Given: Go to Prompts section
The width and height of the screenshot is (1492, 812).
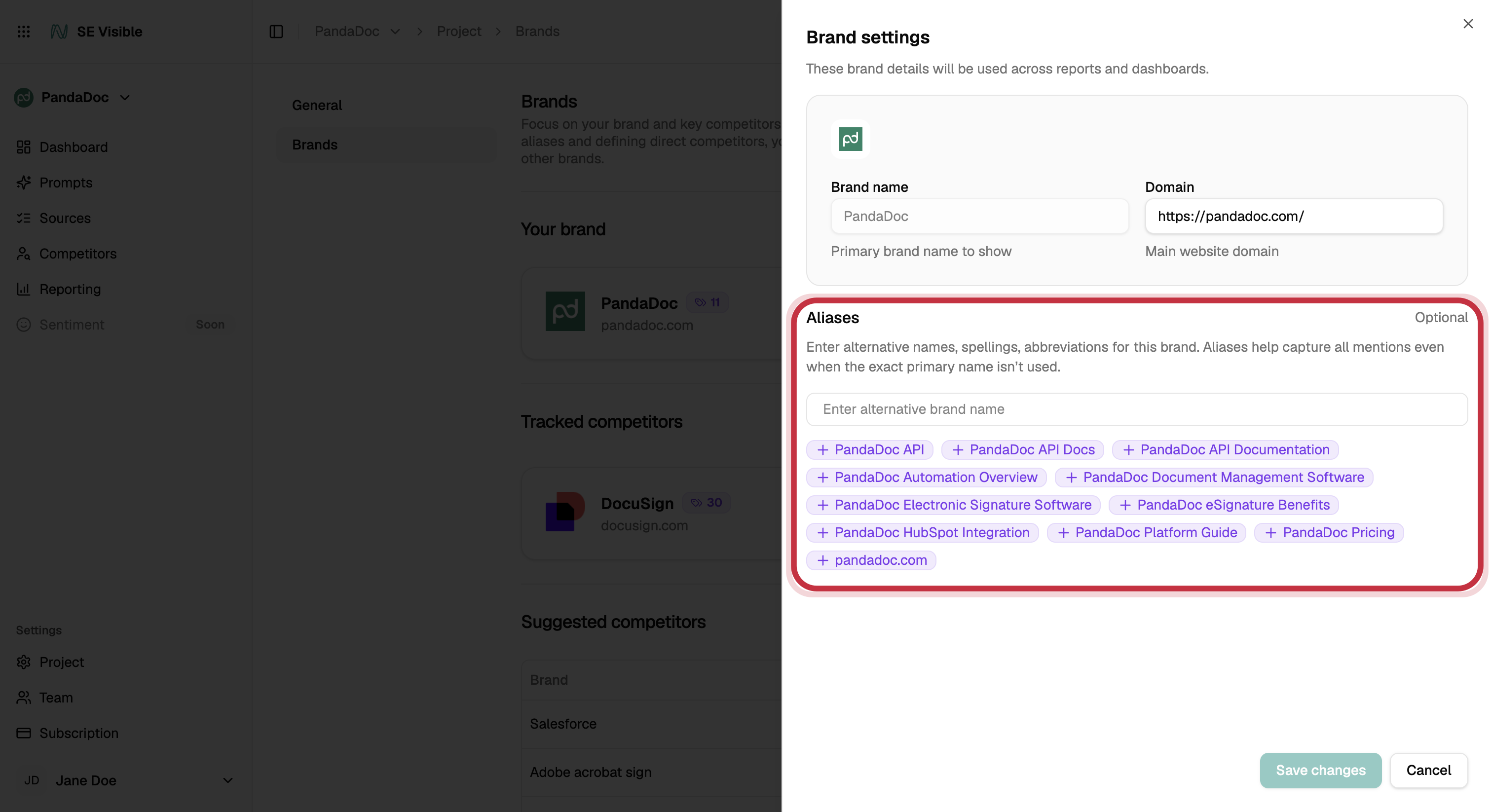Looking at the screenshot, I should click(x=66, y=183).
